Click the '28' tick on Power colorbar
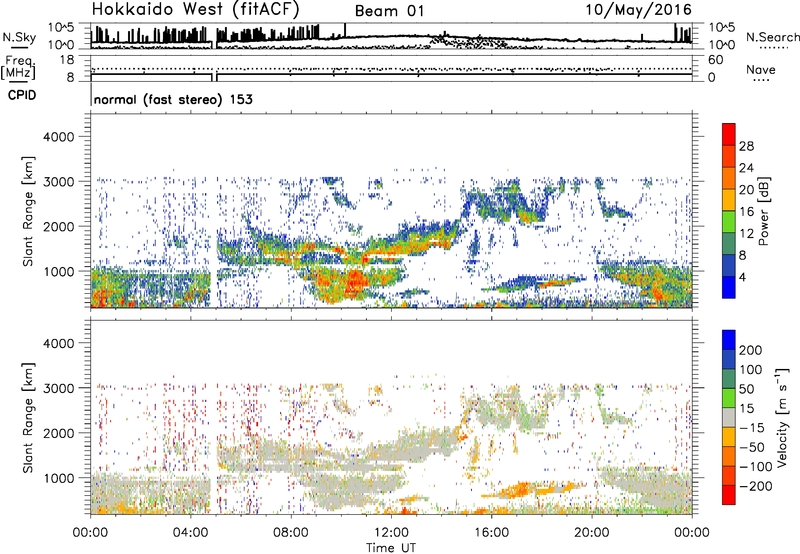Screen dimensions: 800x554 coord(746,146)
